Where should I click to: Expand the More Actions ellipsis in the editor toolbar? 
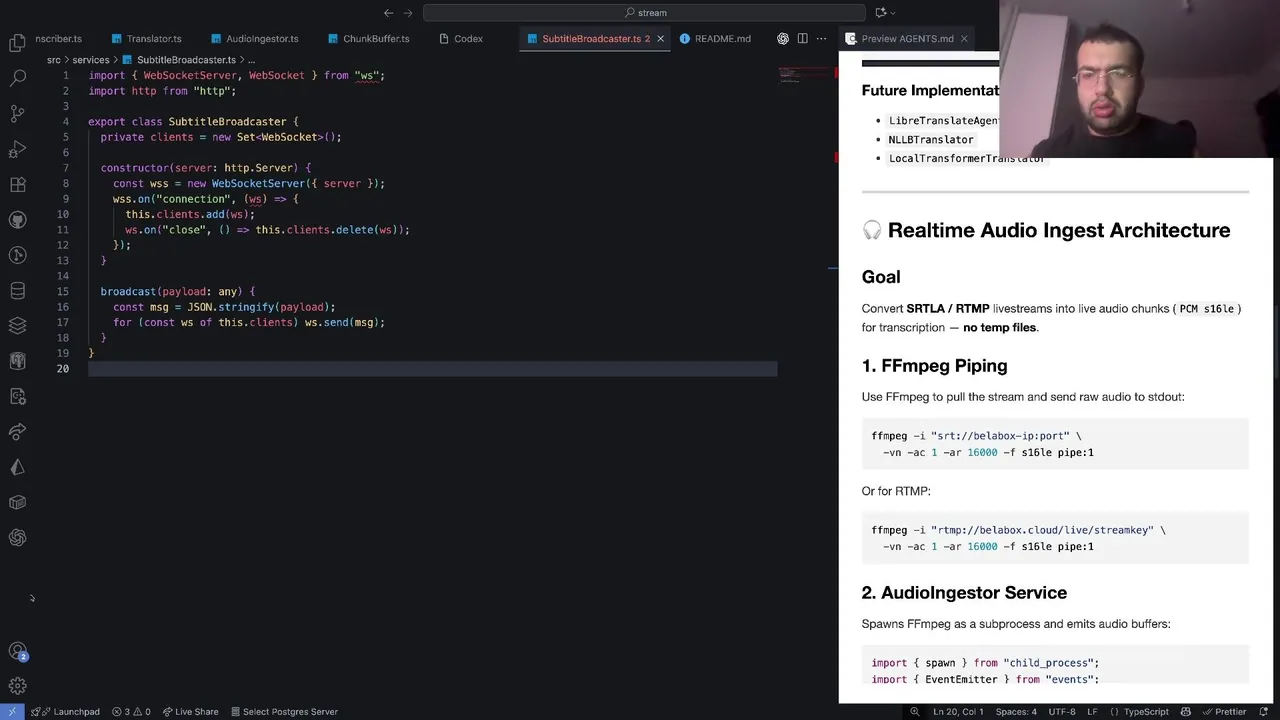pos(821,39)
